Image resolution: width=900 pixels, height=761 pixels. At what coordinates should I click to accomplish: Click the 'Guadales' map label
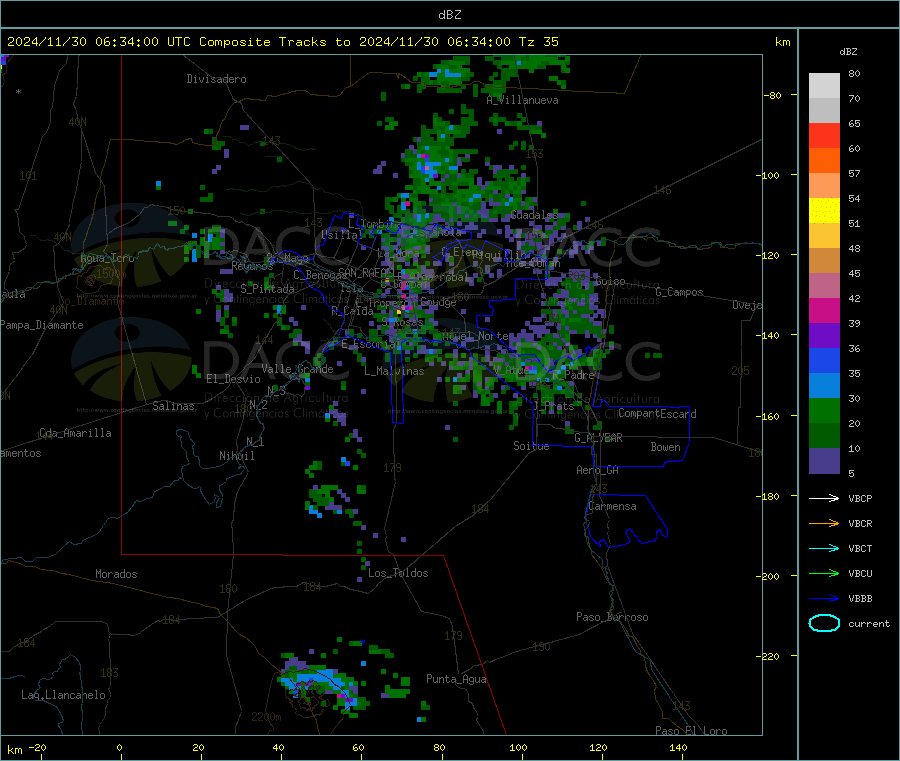point(534,215)
